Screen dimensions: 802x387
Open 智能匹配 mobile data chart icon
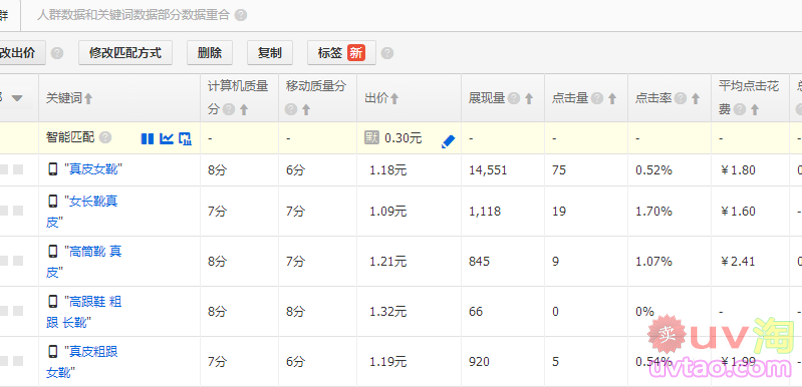[185, 138]
